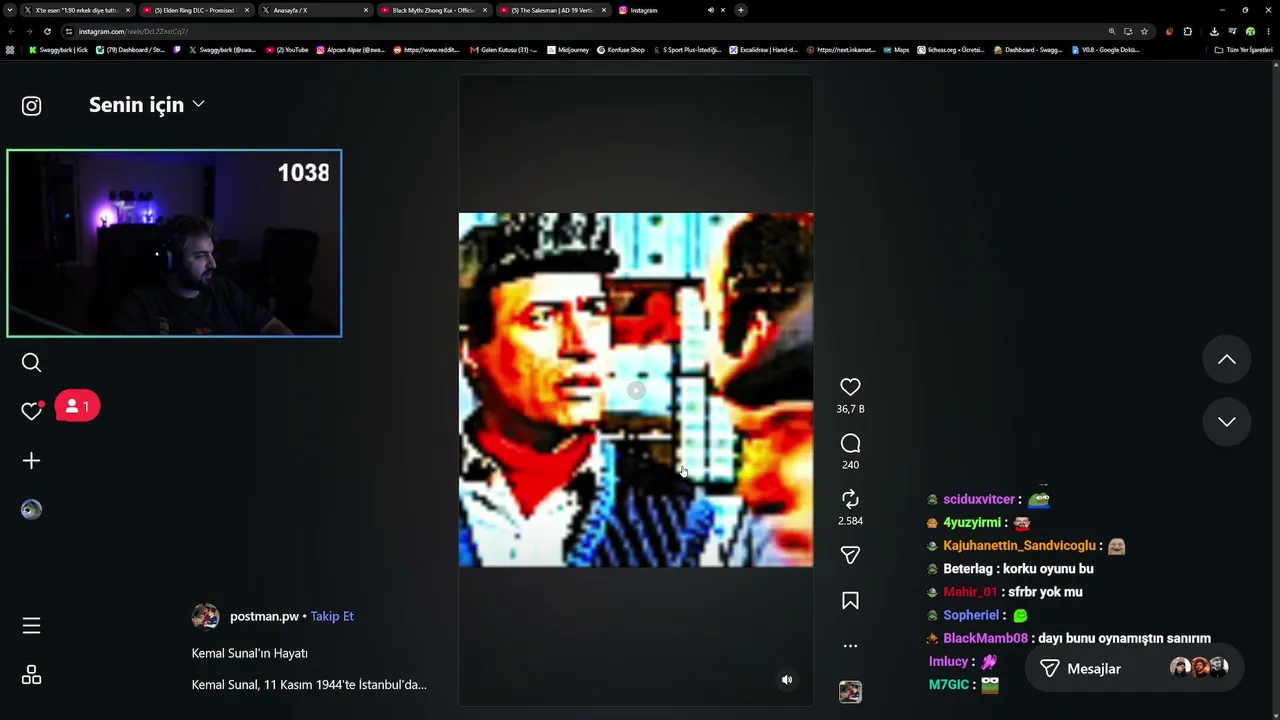Open notifications heart icon in sidebar
The height and width of the screenshot is (720, 1280).
[32, 410]
